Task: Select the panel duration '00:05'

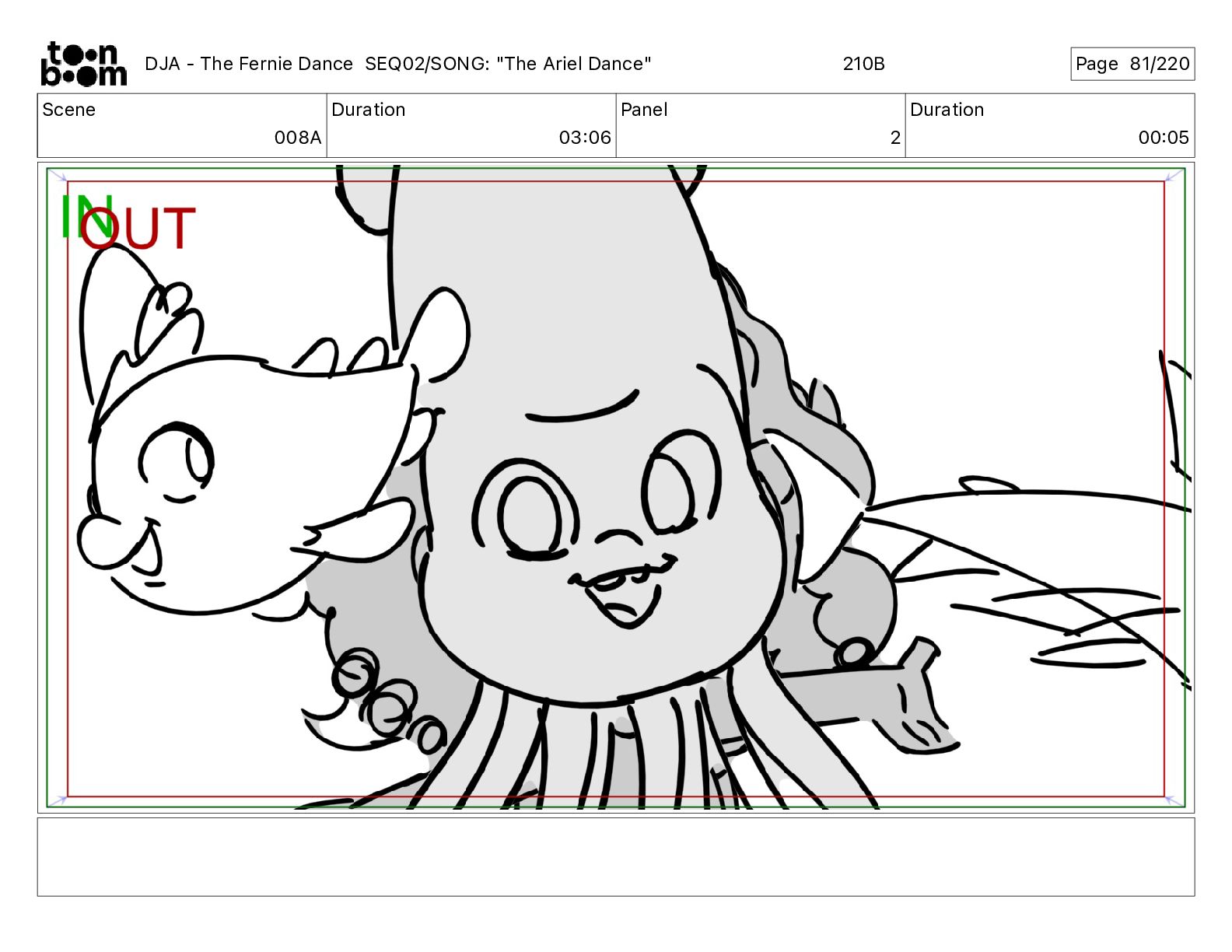Action: pyautogui.click(x=1164, y=138)
